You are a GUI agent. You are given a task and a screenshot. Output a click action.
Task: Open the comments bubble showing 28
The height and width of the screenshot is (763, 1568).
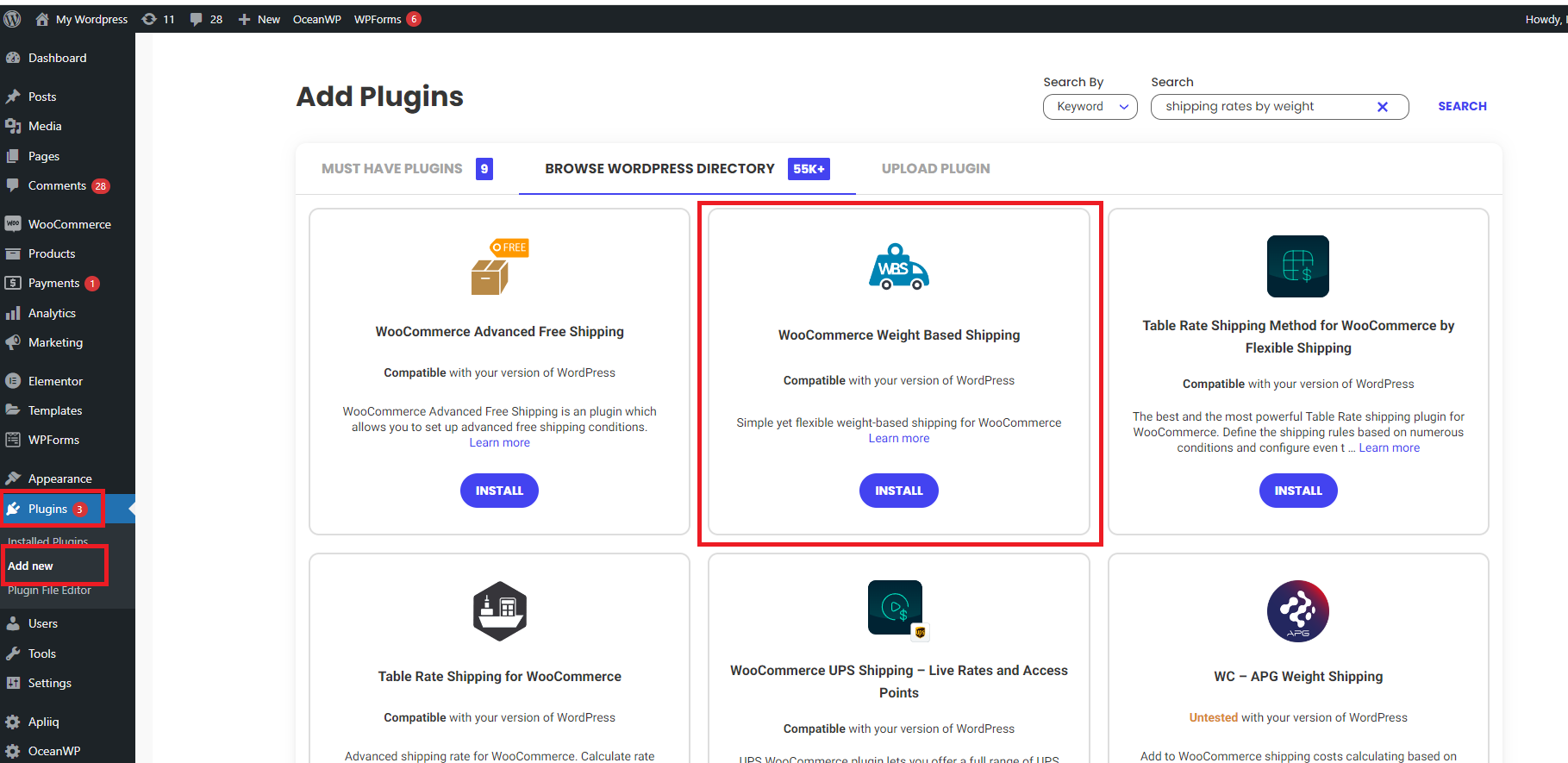point(206,19)
